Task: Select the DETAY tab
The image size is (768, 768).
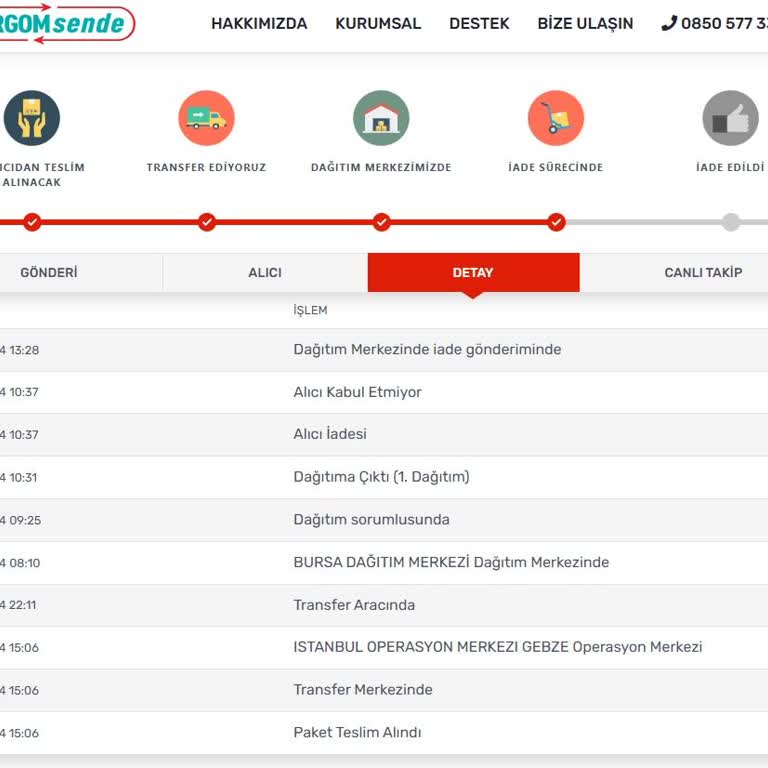Action: click(473, 272)
